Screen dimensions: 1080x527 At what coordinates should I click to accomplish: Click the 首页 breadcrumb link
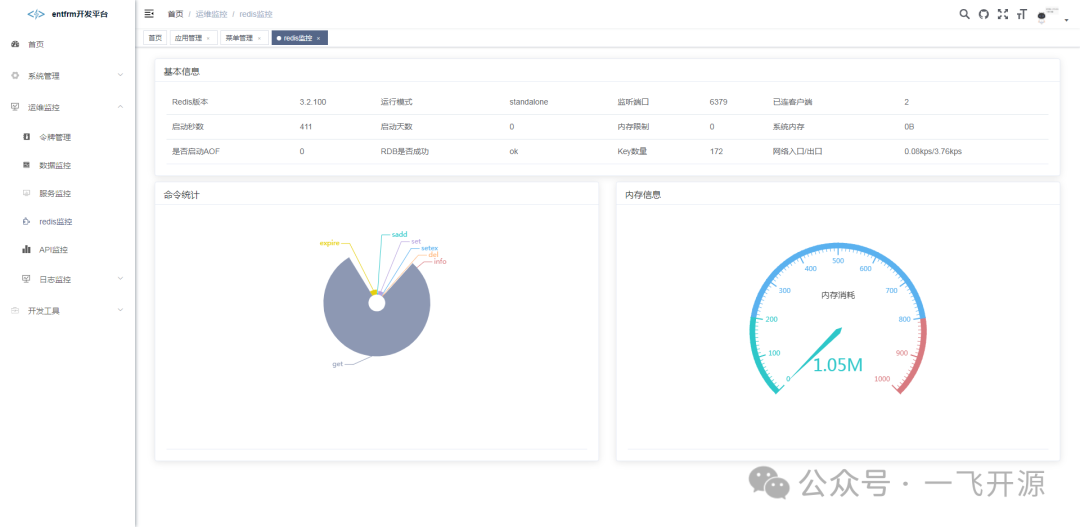click(x=175, y=14)
